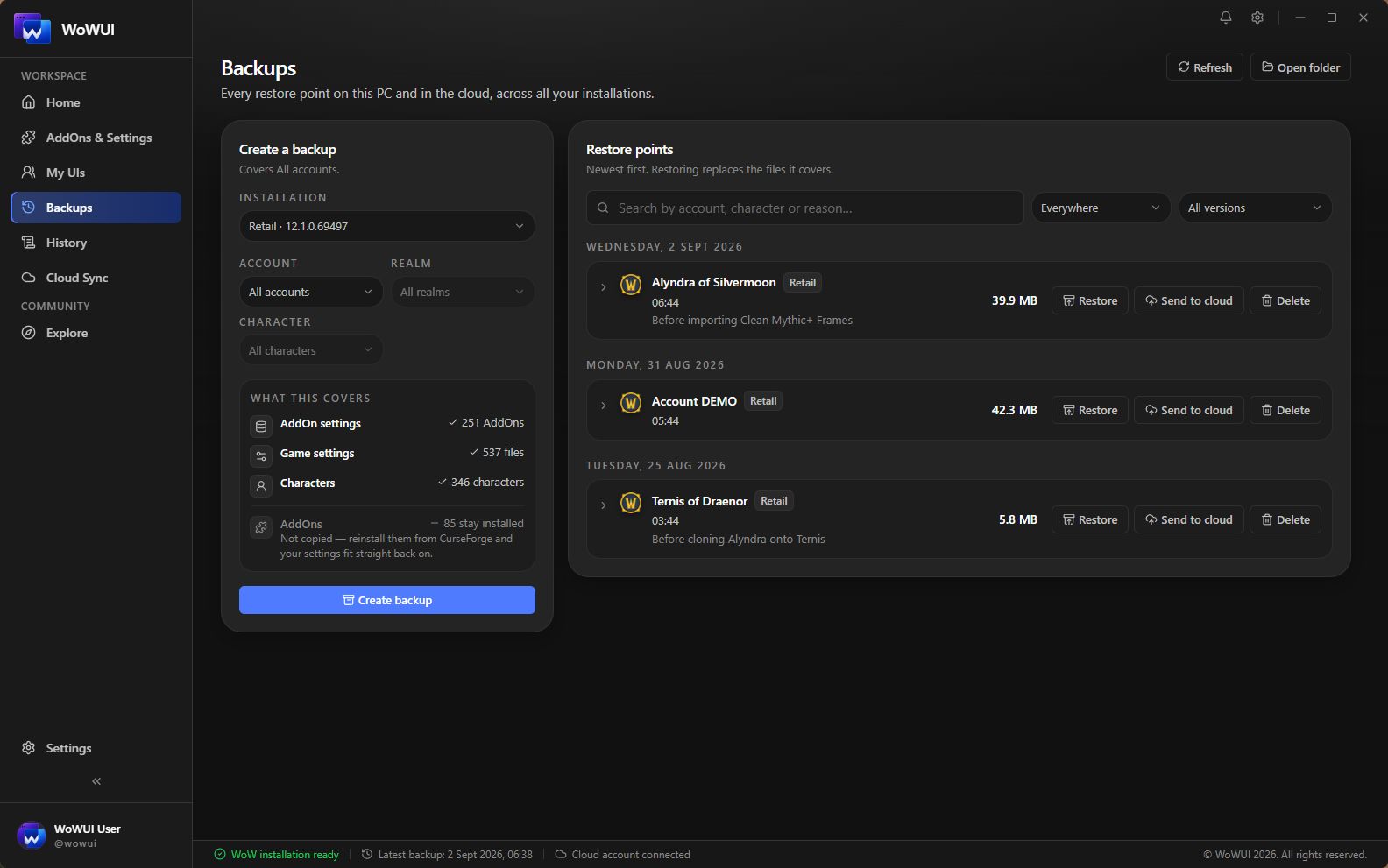Click the Game settings sliders icon

click(261, 456)
